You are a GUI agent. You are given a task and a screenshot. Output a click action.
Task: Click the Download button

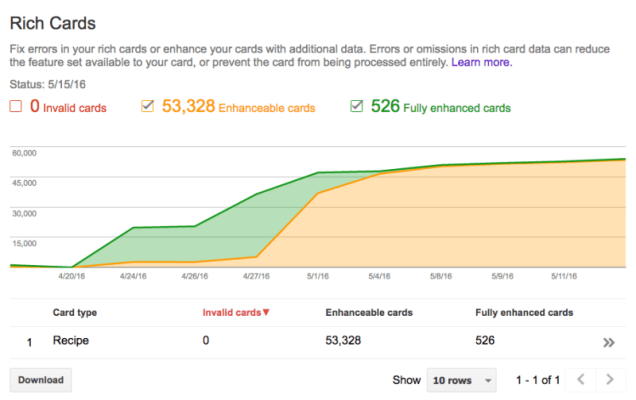coord(40,380)
